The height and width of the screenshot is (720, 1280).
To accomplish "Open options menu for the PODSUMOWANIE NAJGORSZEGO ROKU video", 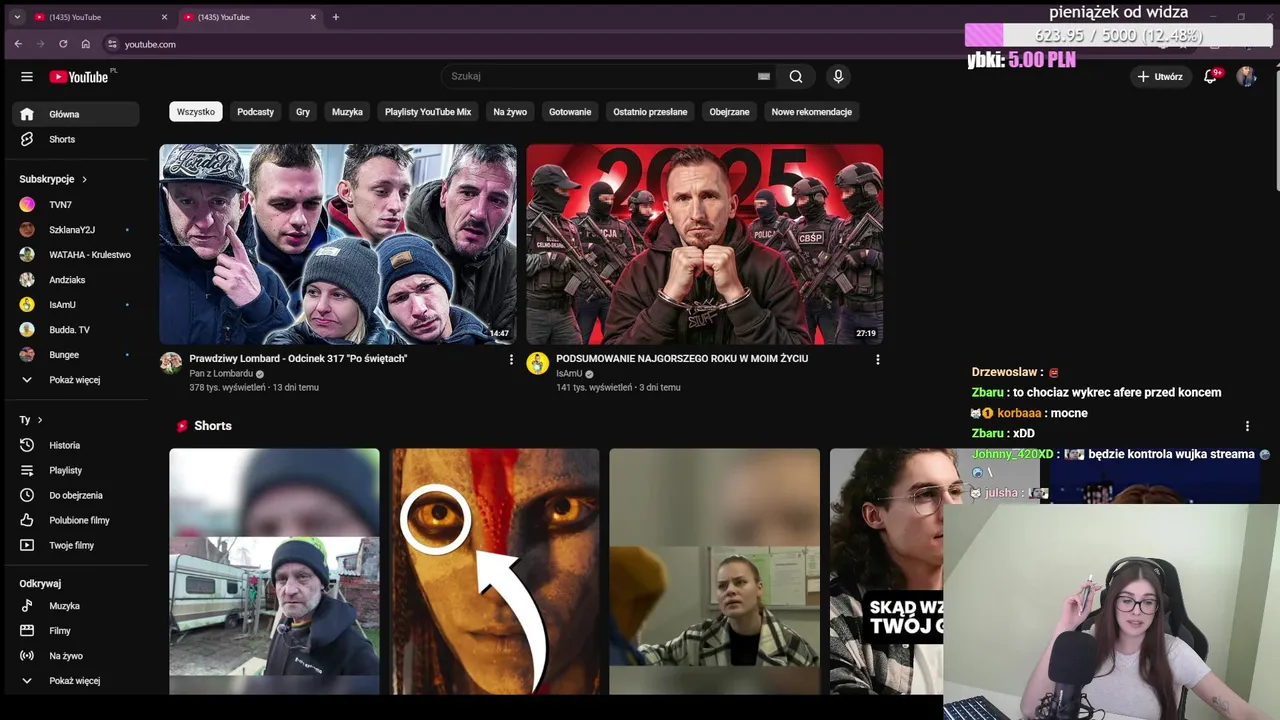I will 878,360.
